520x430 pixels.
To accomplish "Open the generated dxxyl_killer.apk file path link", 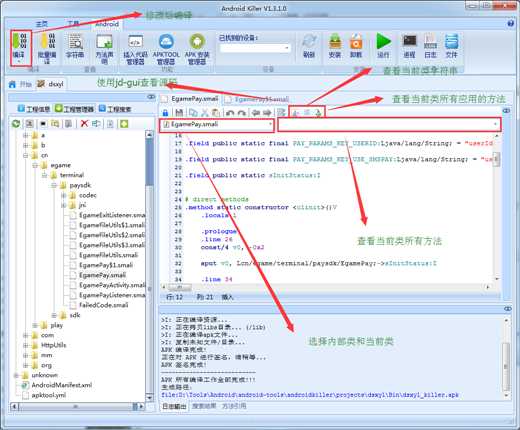I will click(310, 395).
